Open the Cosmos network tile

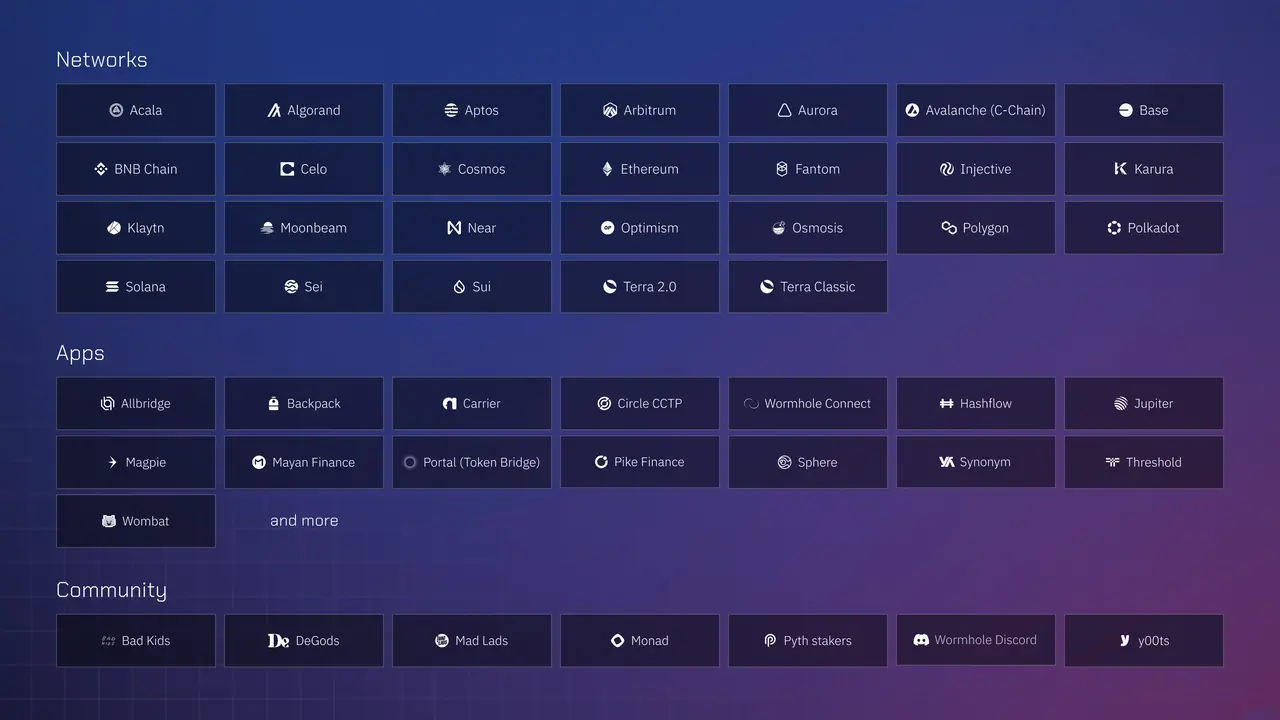tap(472, 169)
